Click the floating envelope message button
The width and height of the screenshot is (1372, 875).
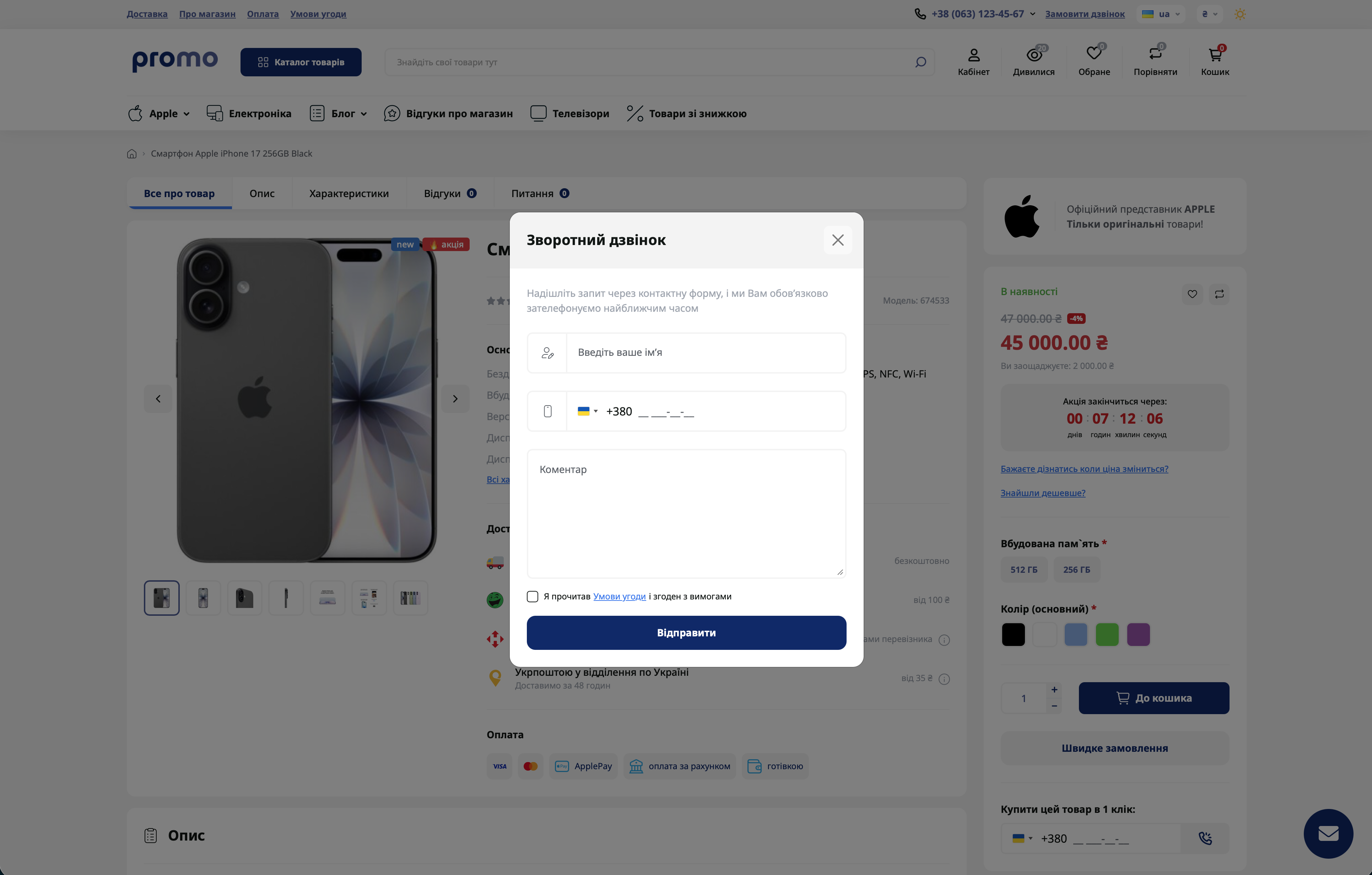pyautogui.click(x=1328, y=833)
